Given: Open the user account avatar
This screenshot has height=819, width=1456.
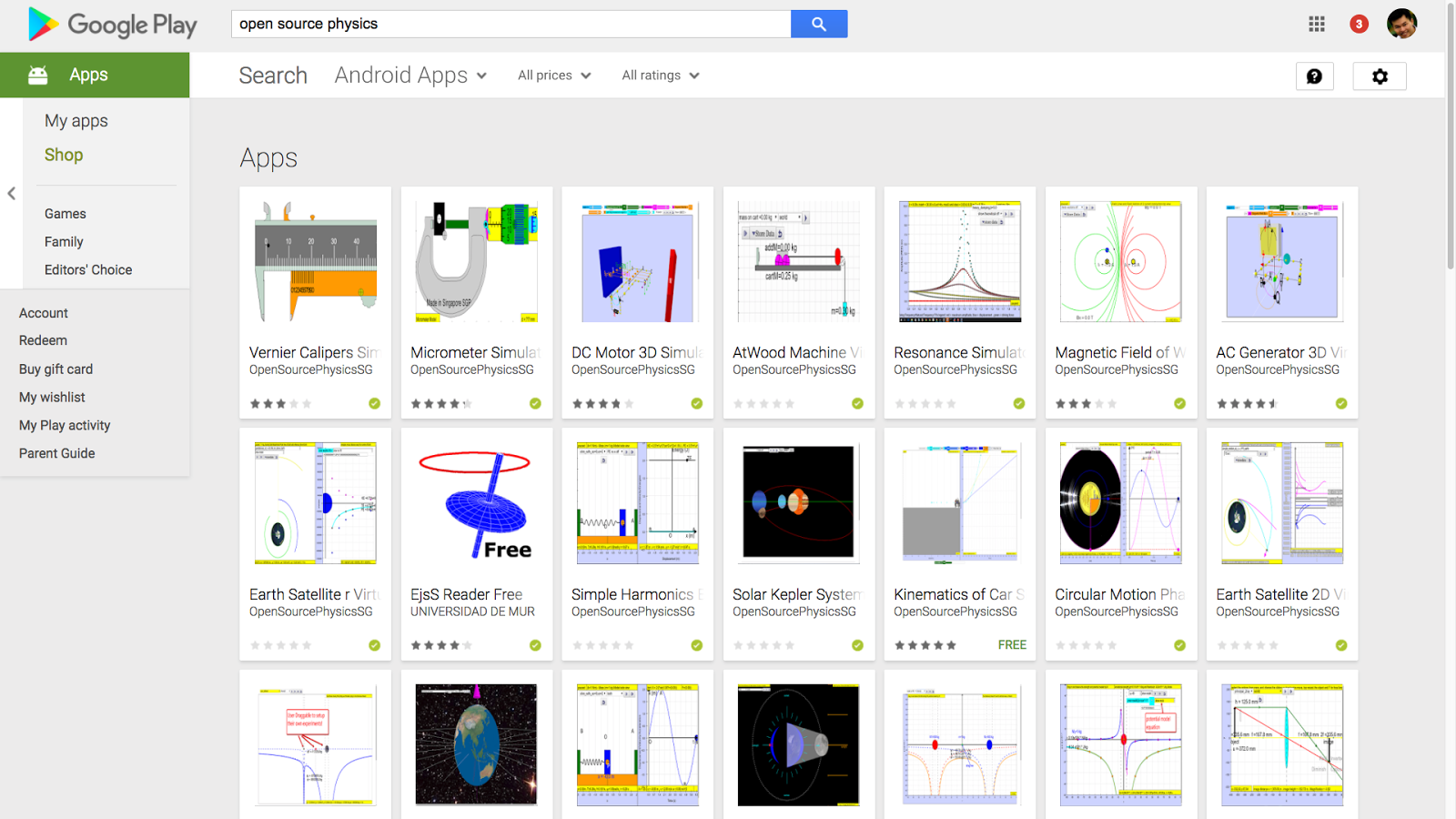Looking at the screenshot, I should click(x=1401, y=24).
